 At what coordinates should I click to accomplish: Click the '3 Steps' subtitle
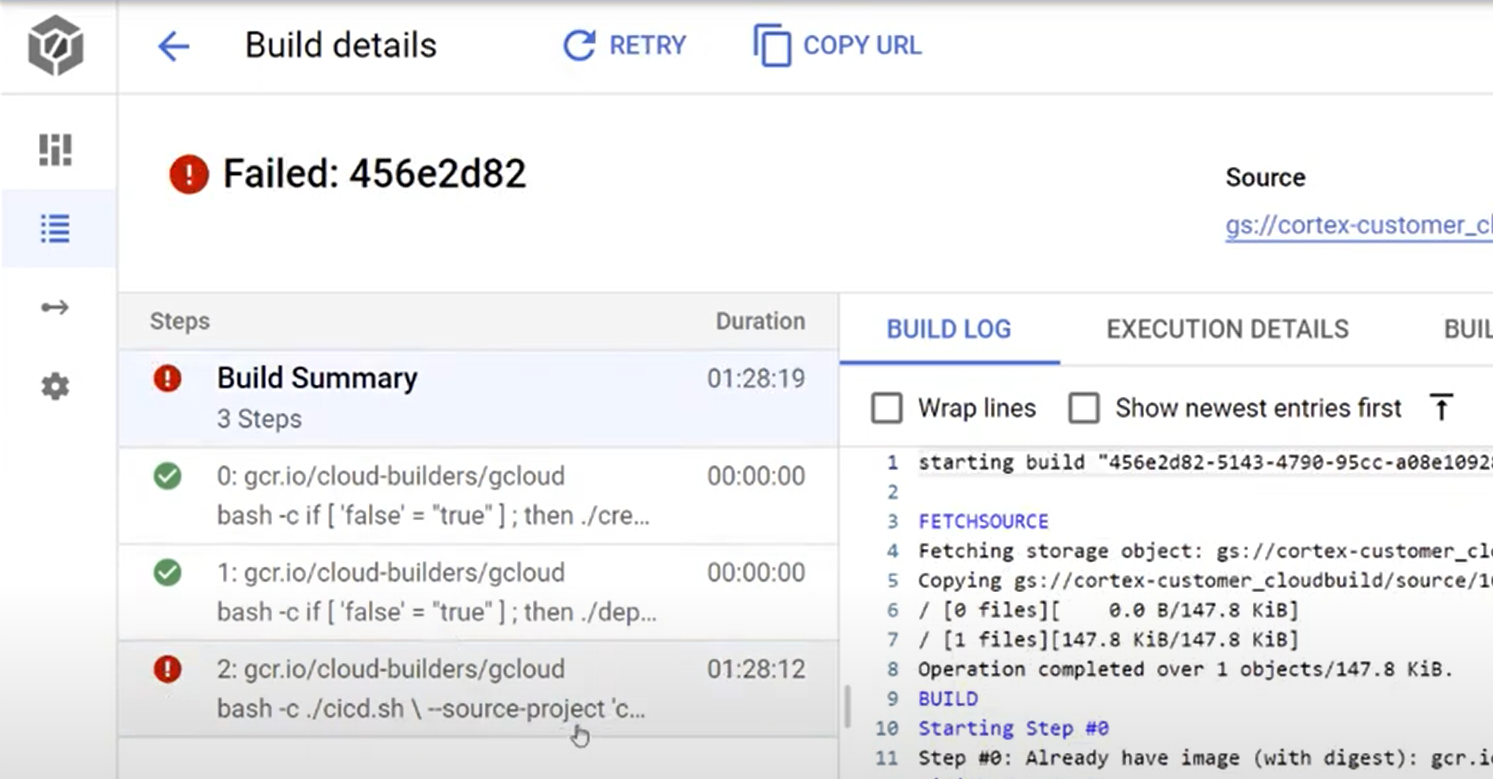[x=259, y=418]
